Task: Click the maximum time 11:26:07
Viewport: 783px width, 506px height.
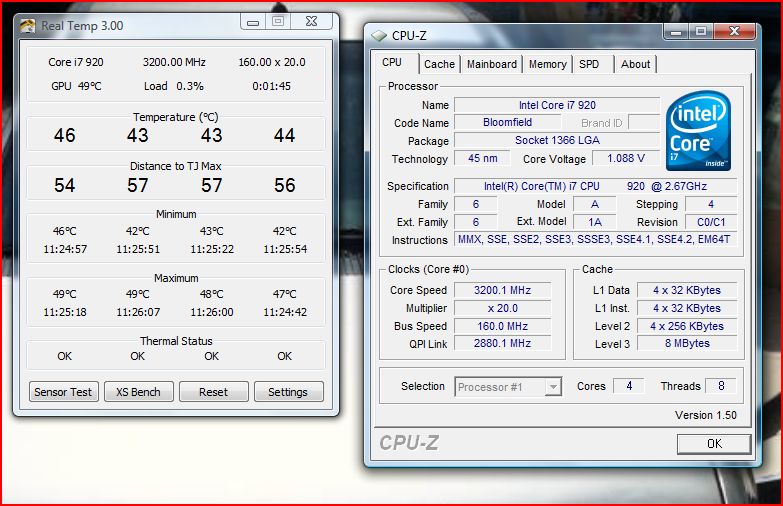Action: (x=138, y=312)
